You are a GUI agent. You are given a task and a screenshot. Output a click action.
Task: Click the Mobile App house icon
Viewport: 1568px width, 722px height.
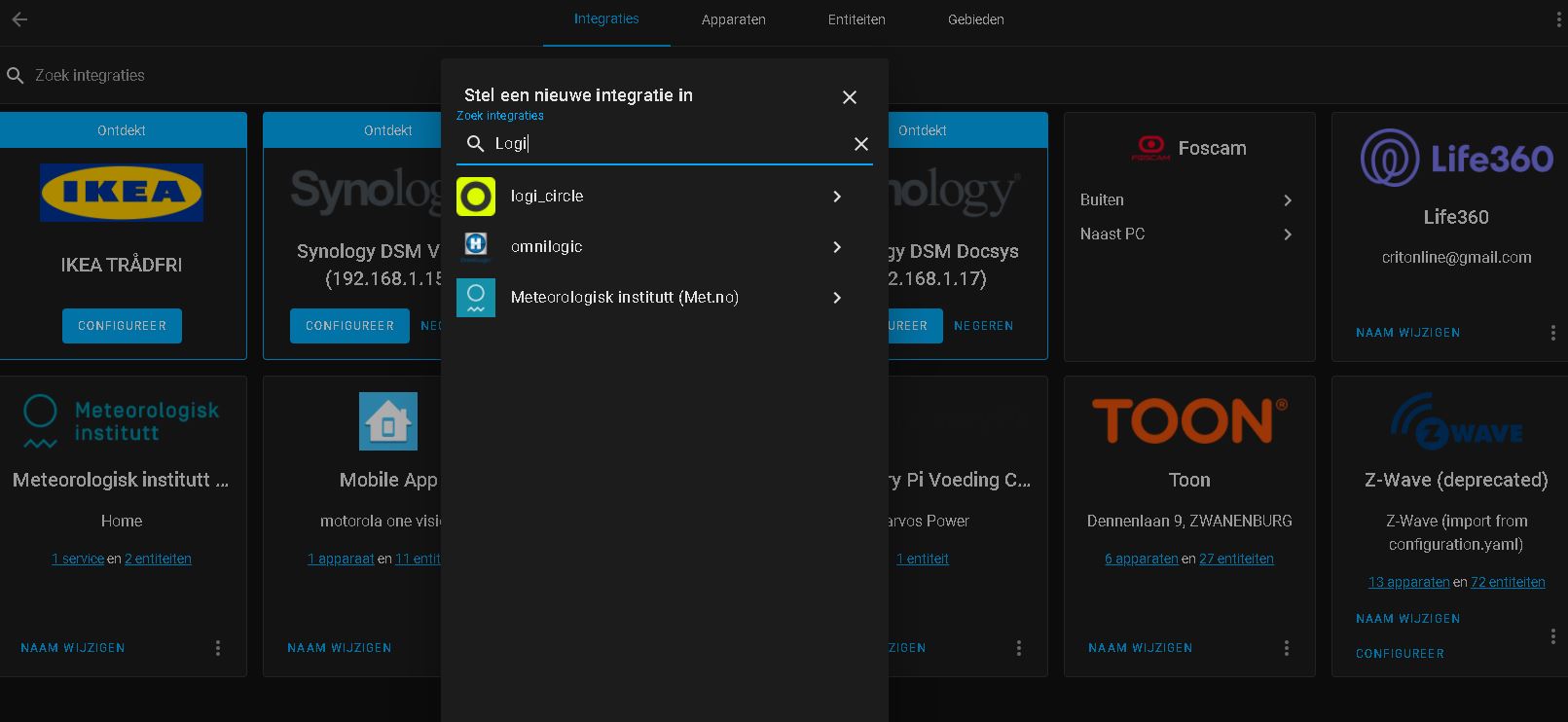(x=388, y=421)
